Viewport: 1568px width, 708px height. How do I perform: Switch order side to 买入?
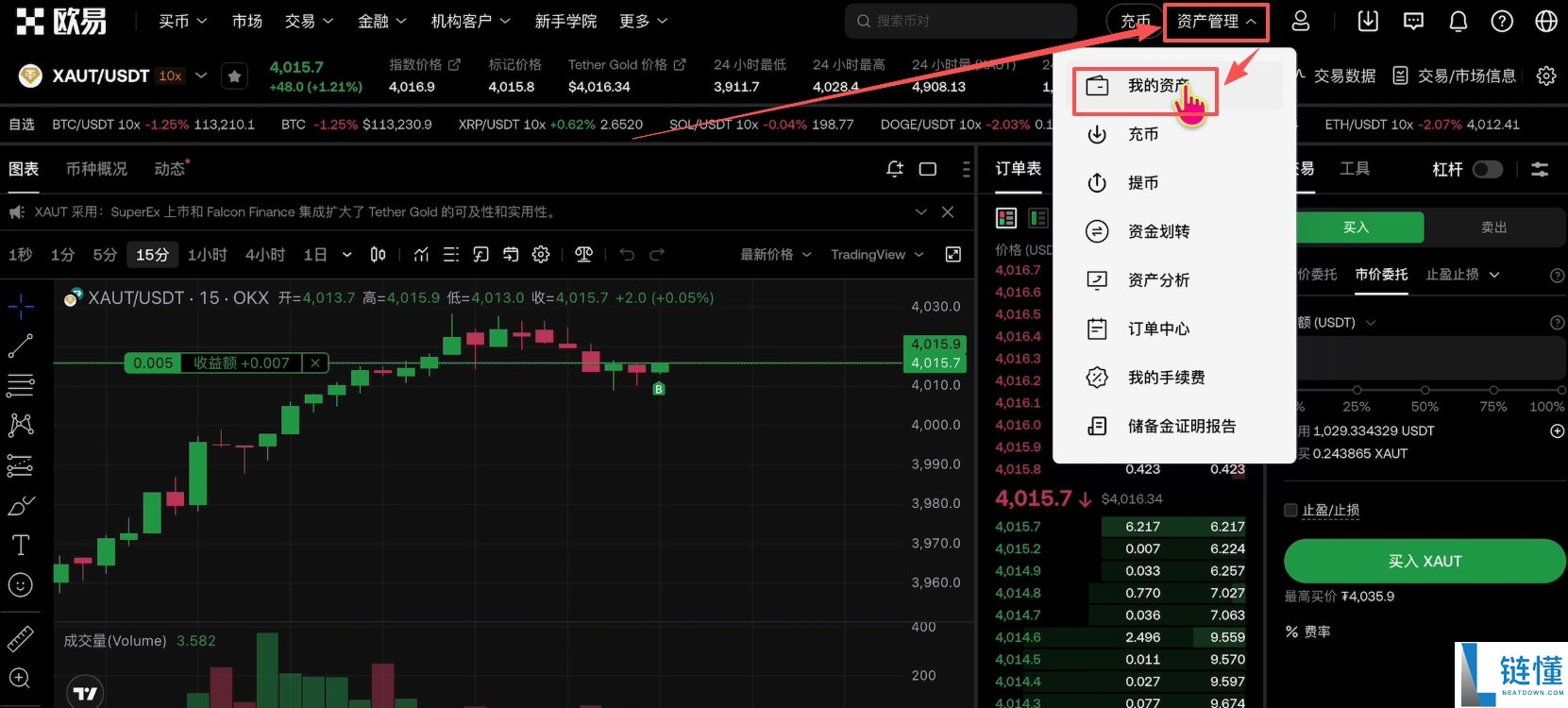(1356, 228)
